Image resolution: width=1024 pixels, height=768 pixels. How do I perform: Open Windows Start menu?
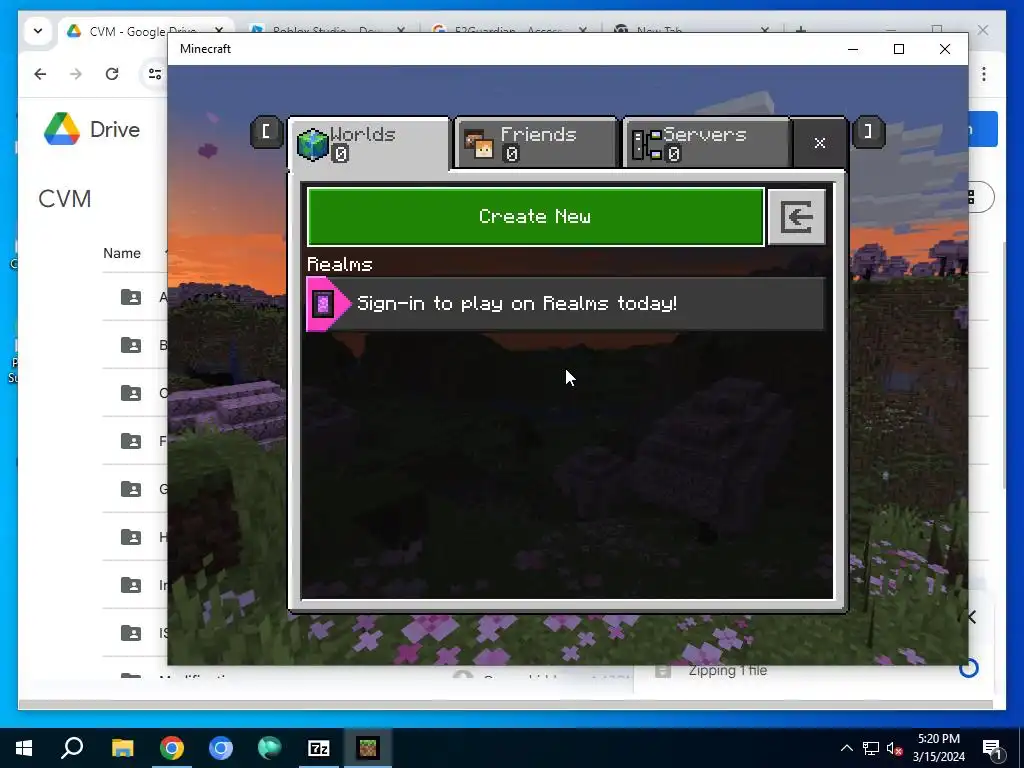[24, 748]
